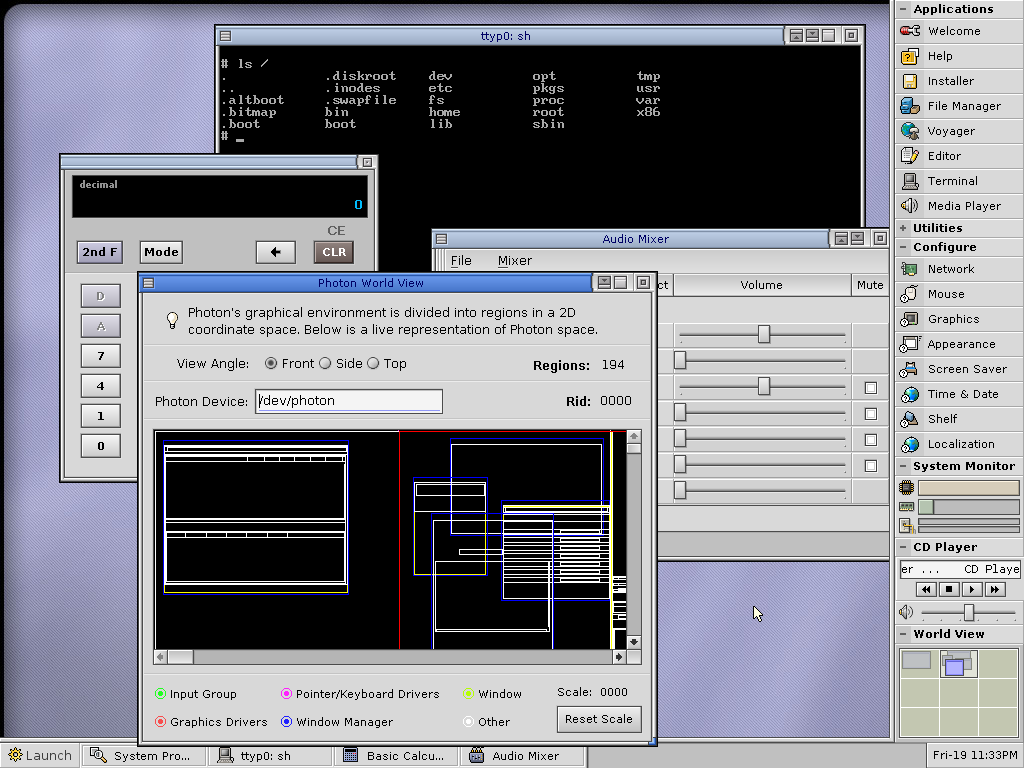
Task: Open the Screen Saver settings
Action: pyautogui.click(x=966, y=369)
